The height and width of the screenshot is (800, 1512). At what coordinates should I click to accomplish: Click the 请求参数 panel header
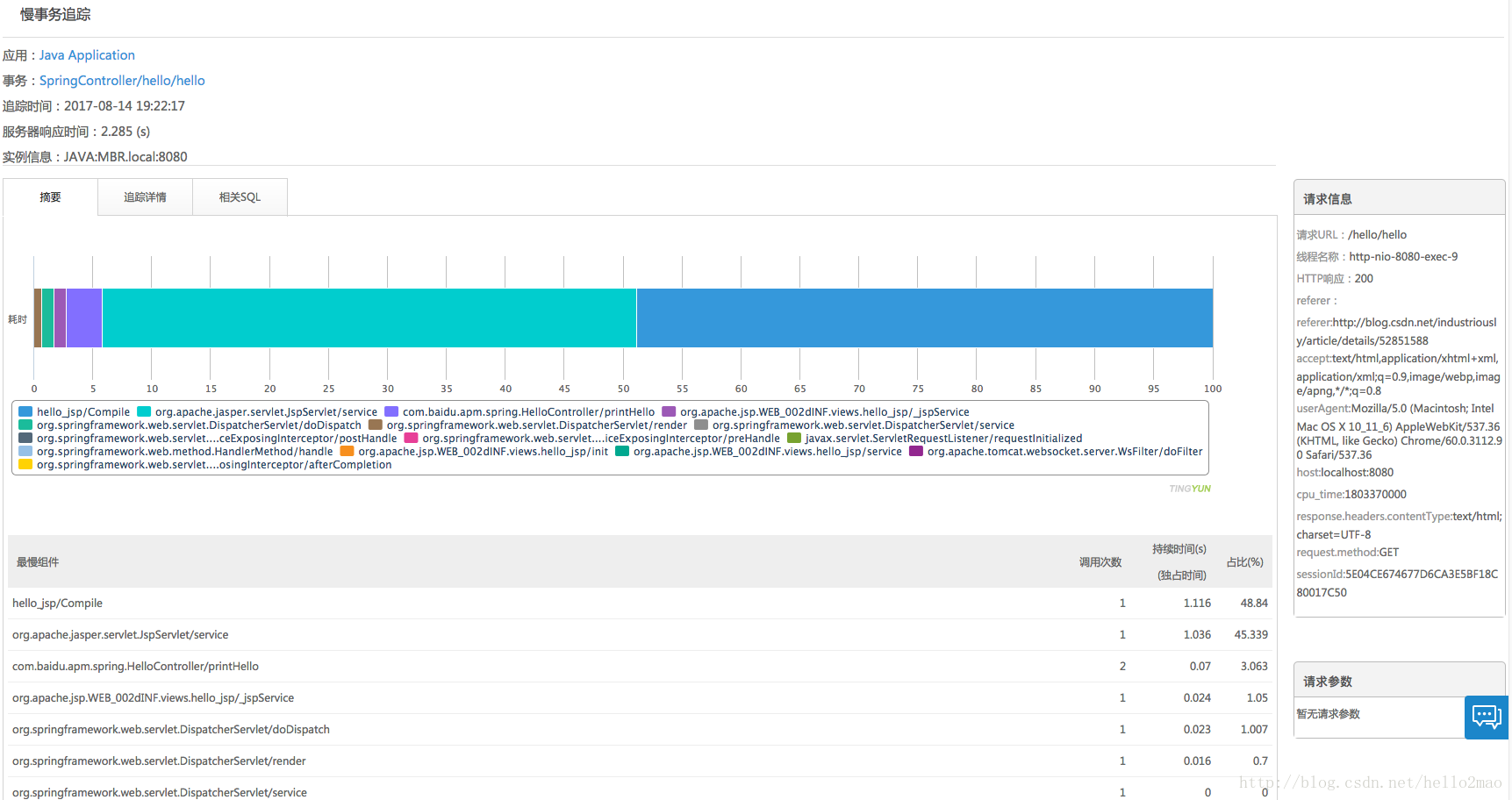[1399, 681]
